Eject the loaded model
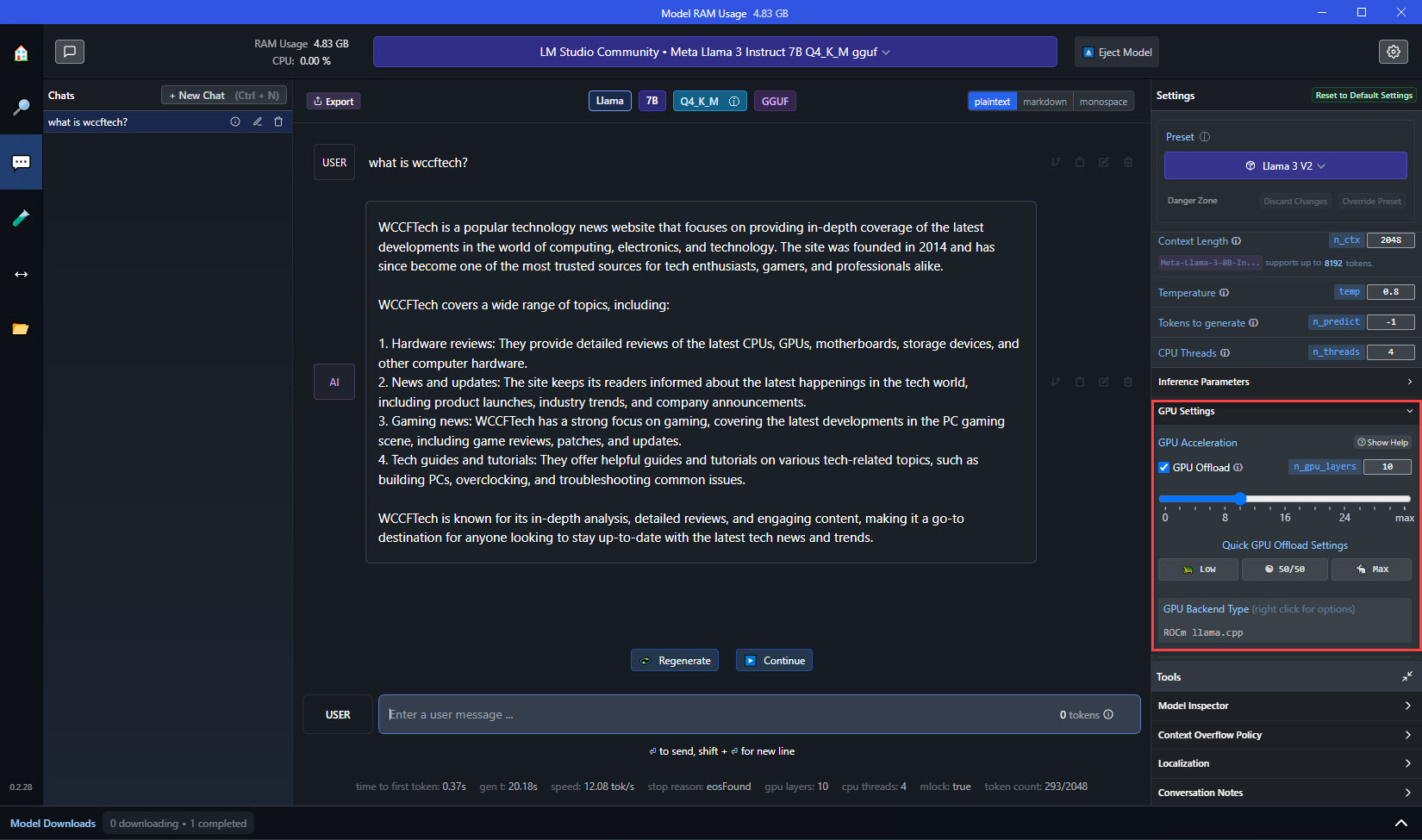Viewport: 1422px width, 840px height. click(1117, 52)
